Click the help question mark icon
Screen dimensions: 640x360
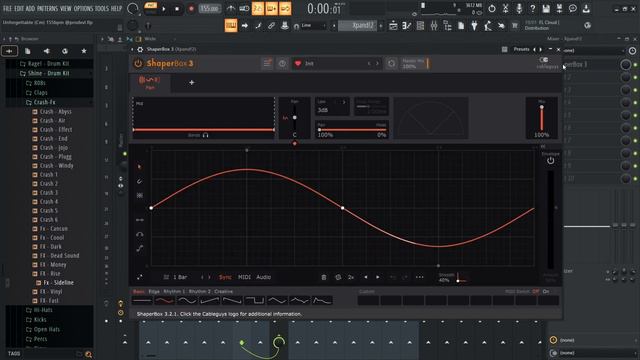click(x=532, y=9)
